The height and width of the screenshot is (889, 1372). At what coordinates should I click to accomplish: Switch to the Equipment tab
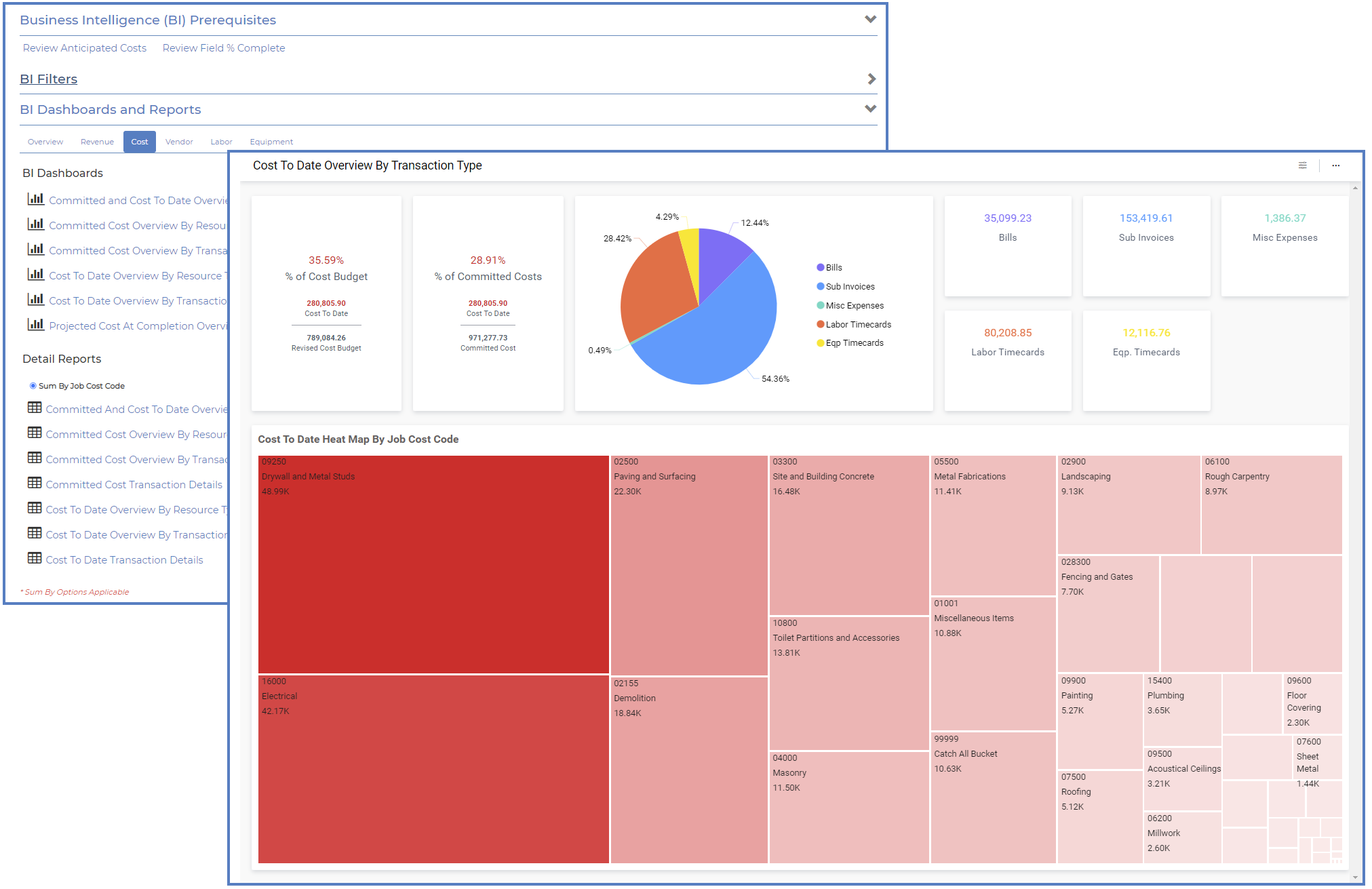271,142
